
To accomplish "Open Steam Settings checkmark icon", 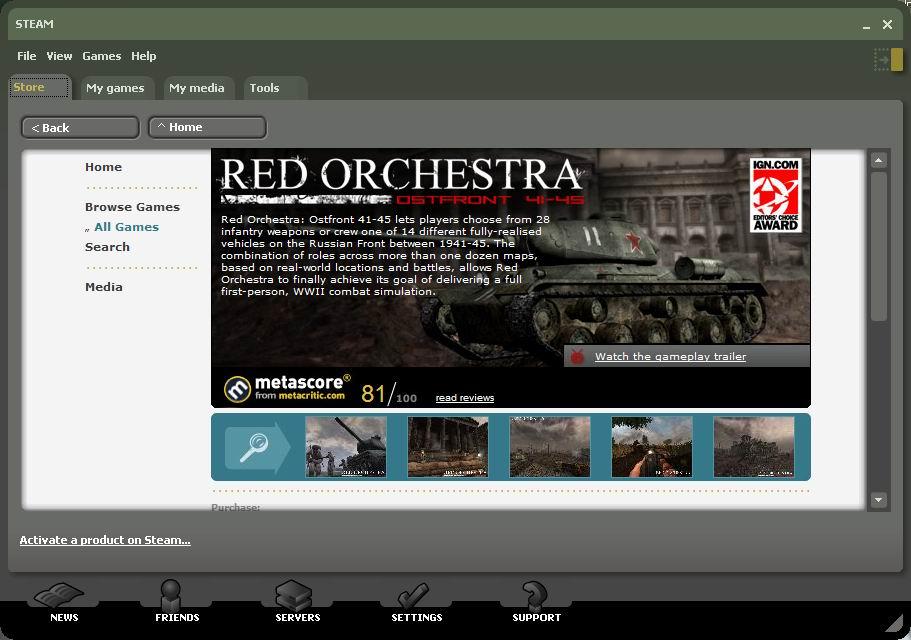I will tap(414, 596).
